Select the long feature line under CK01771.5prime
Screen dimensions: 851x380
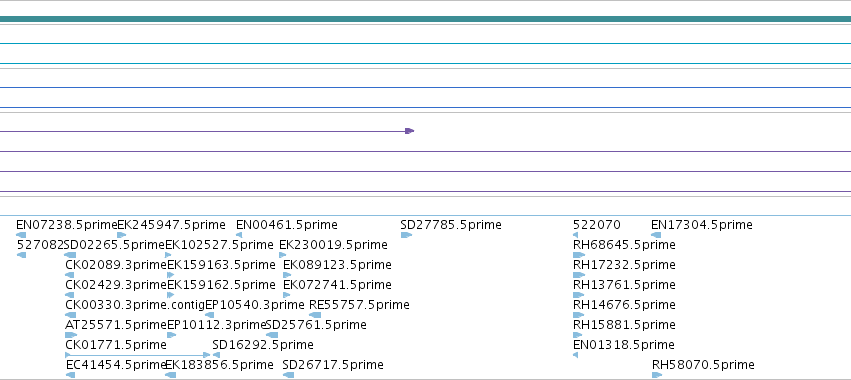(137, 355)
